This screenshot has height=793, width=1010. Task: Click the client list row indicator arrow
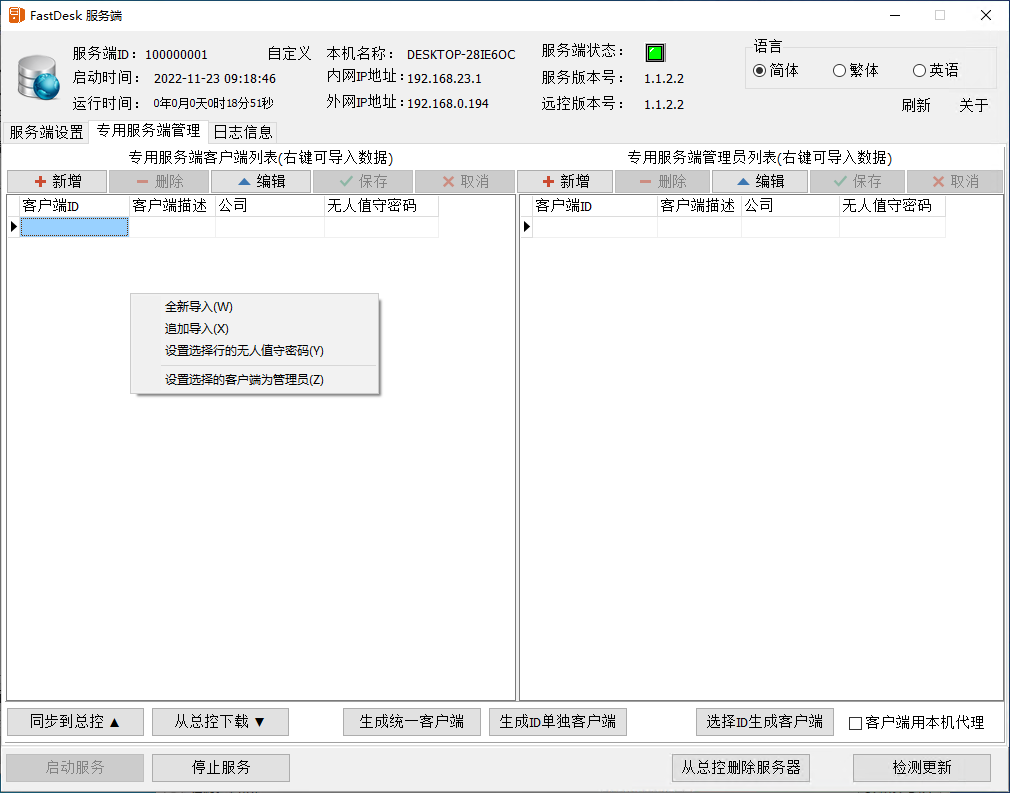[14, 227]
